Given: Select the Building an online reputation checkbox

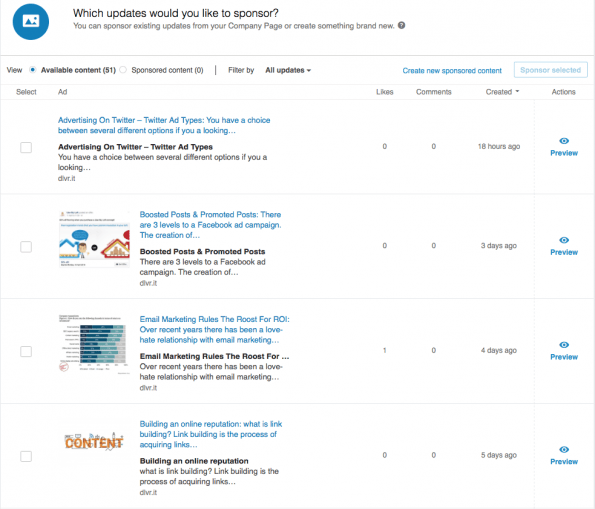Looking at the screenshot, I should [x=26, y=456].
